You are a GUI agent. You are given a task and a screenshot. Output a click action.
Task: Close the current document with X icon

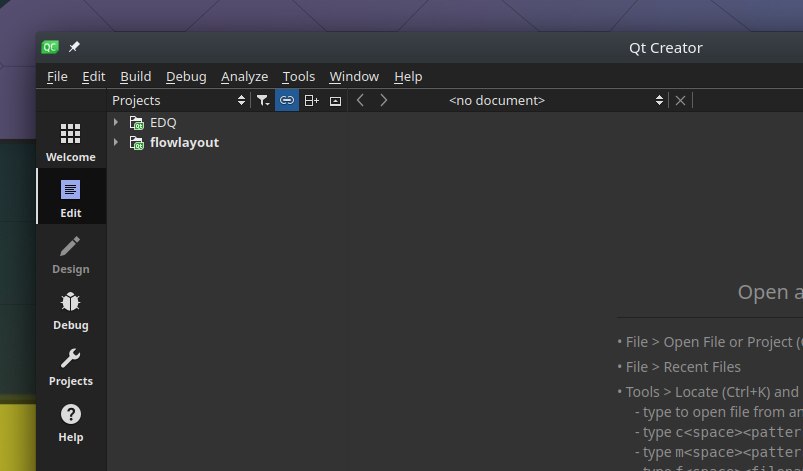[680, 100]
